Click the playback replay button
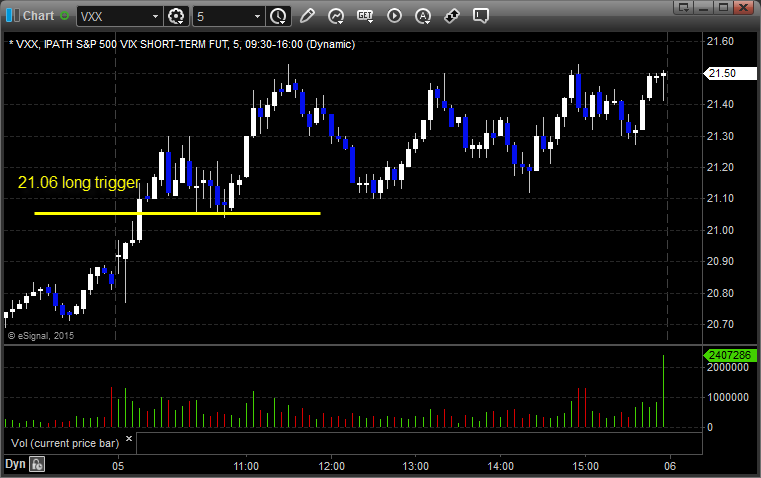The width and height of the screenshot is (761, 478). (x=394, y=16)
